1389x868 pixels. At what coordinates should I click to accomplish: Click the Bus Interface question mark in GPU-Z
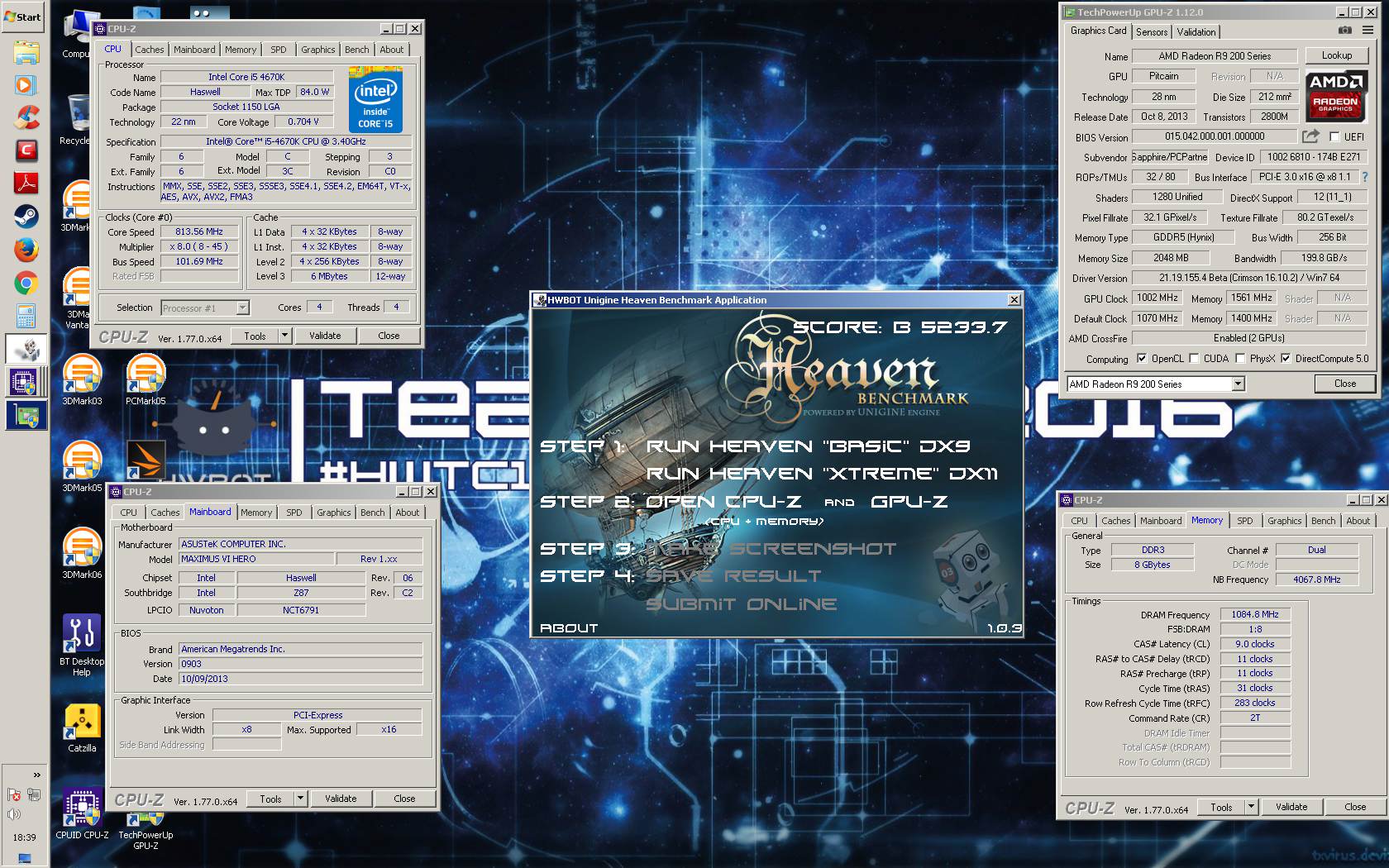coord(1365,177)
